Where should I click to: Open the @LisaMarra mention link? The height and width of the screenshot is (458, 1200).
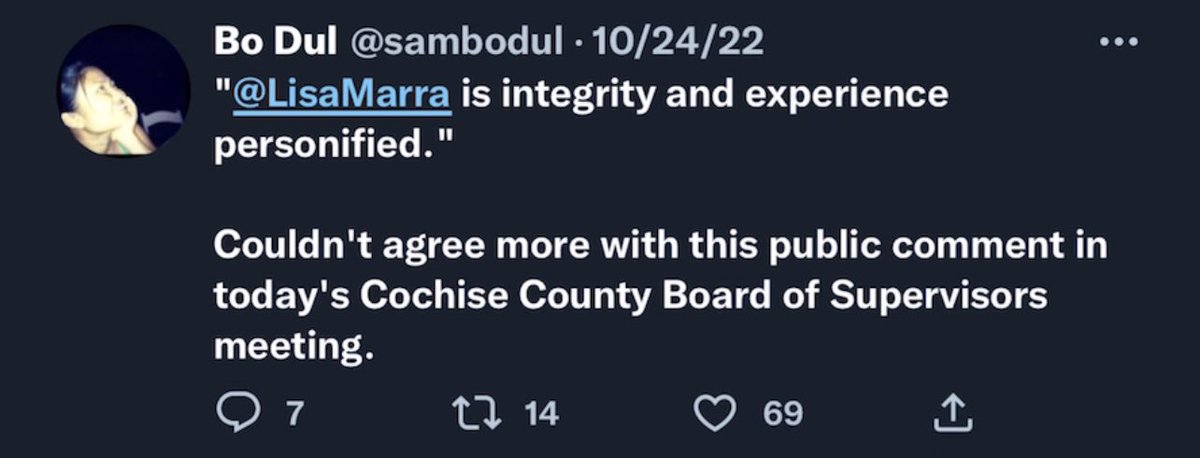tap(340, 94)
